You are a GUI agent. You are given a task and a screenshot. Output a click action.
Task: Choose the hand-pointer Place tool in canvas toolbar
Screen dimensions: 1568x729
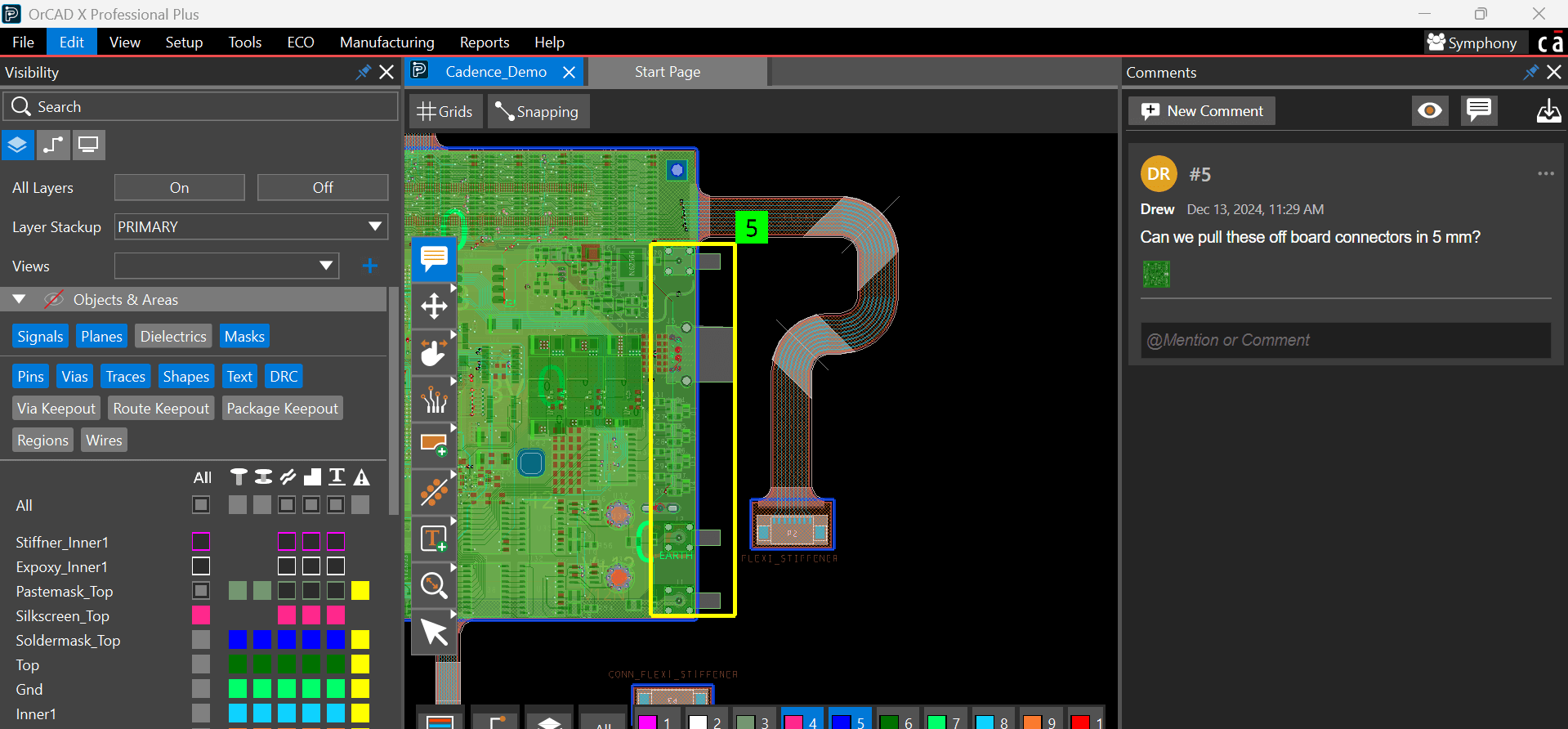point(434,353)
